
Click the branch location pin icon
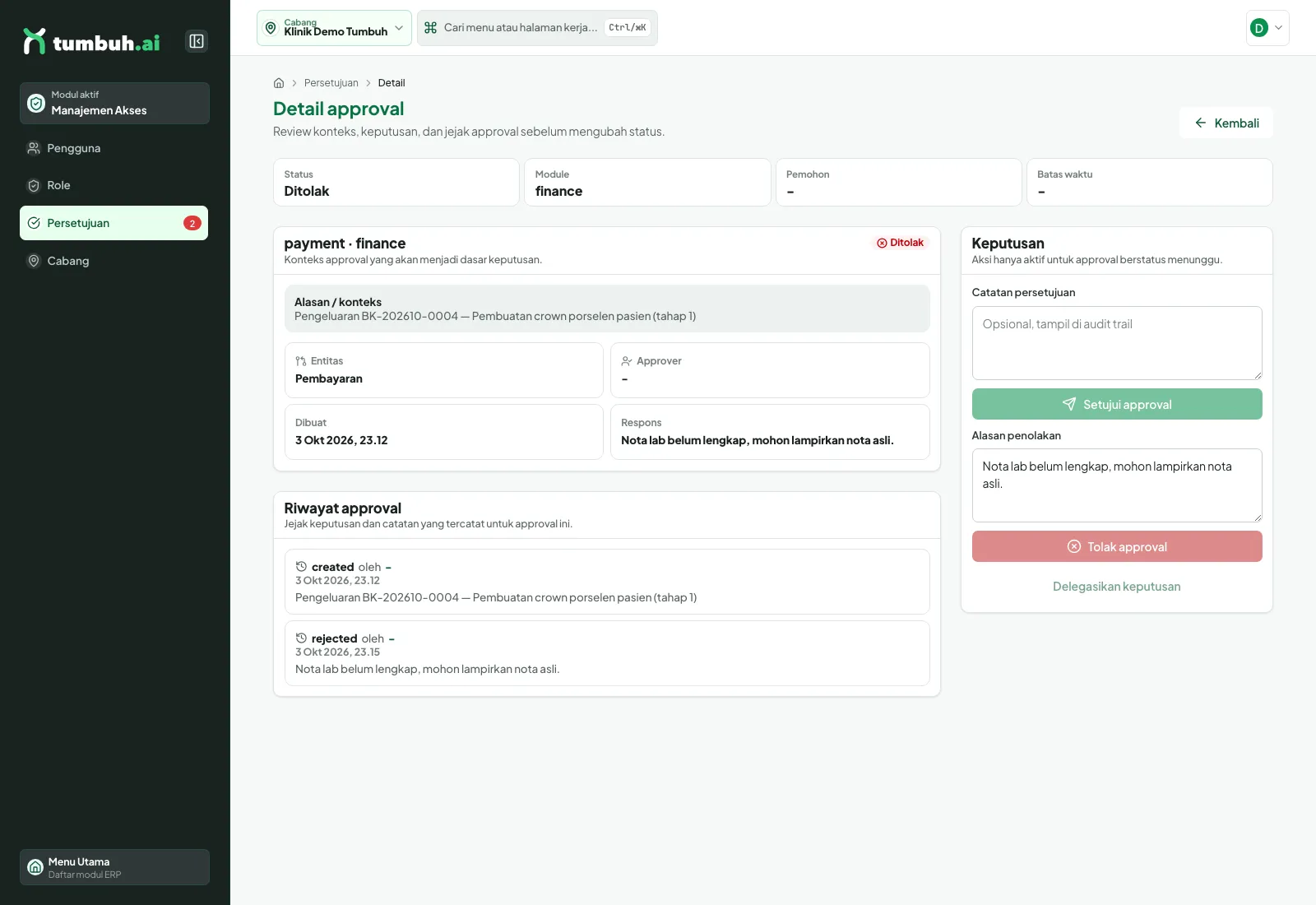point(271,28)
